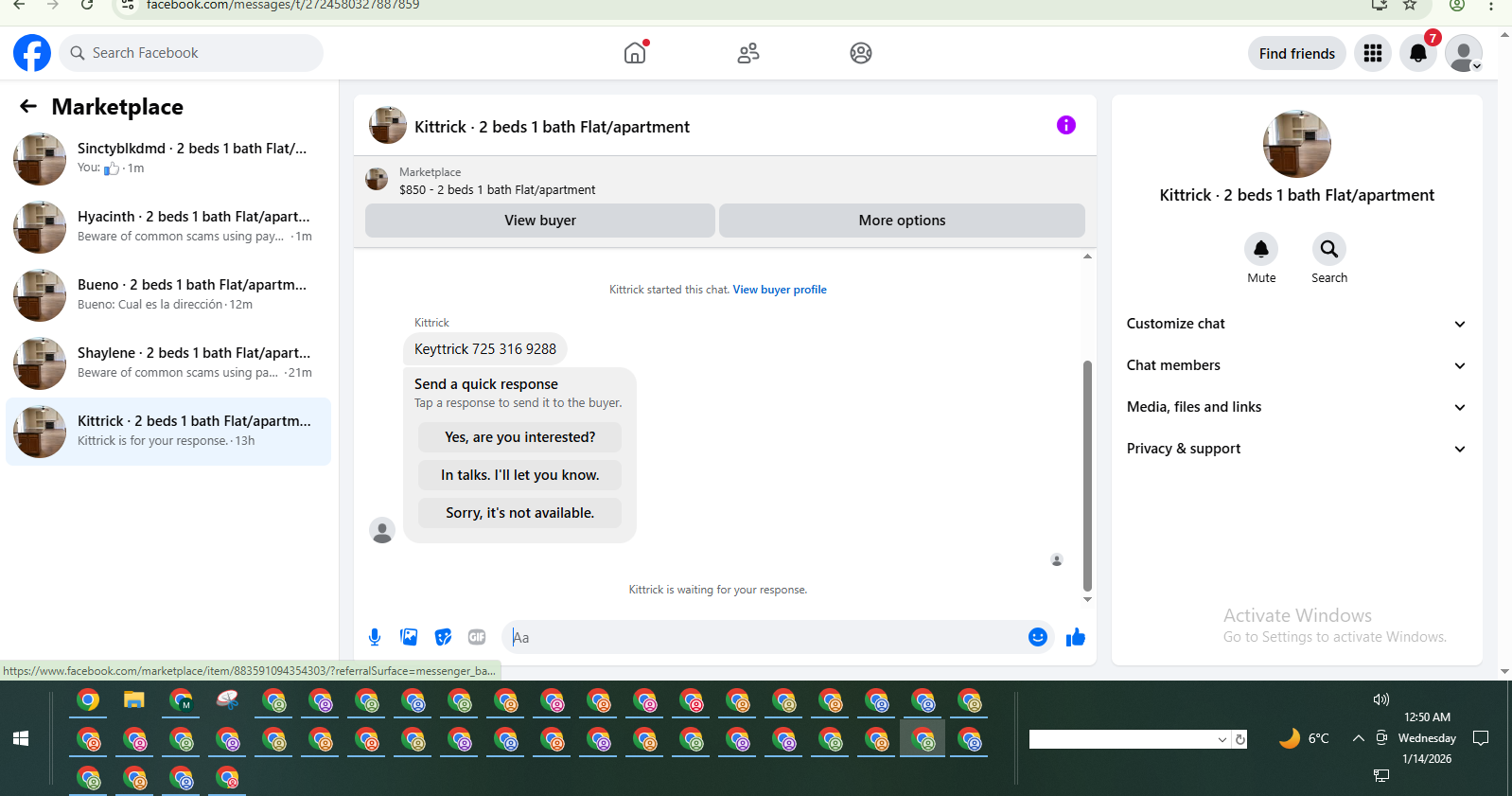Screen dimensions: 1512x796
Task: Open the Groups icon in top navigation
Action: point(861,53)
